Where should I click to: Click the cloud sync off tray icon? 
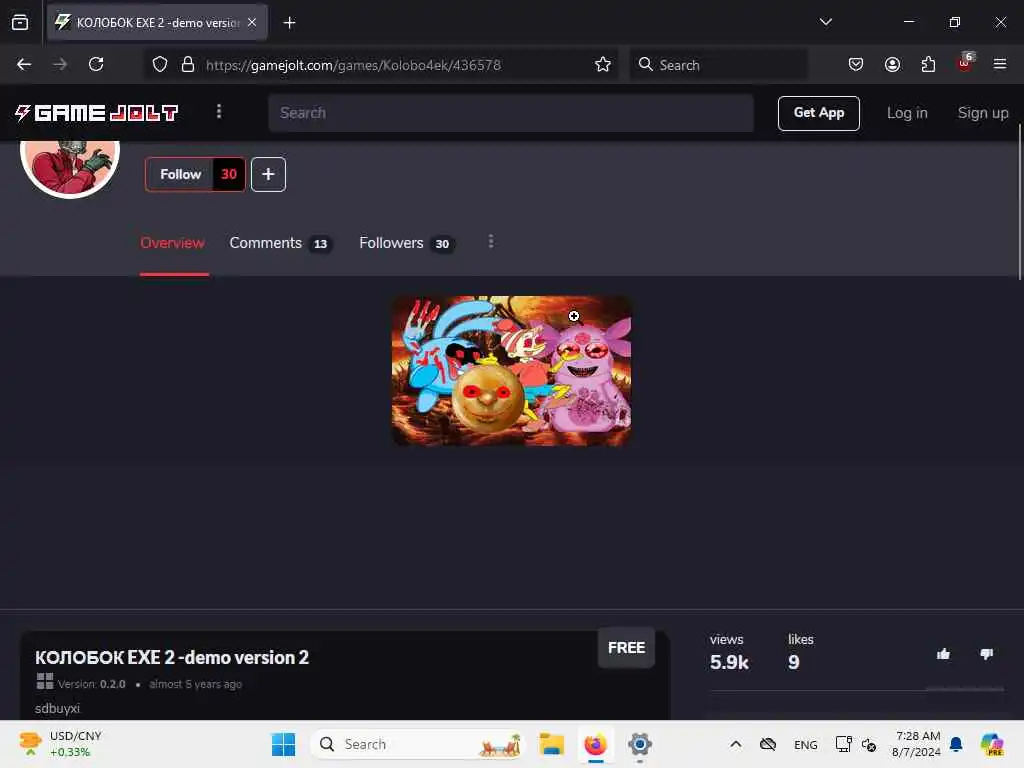pos(768,744)
